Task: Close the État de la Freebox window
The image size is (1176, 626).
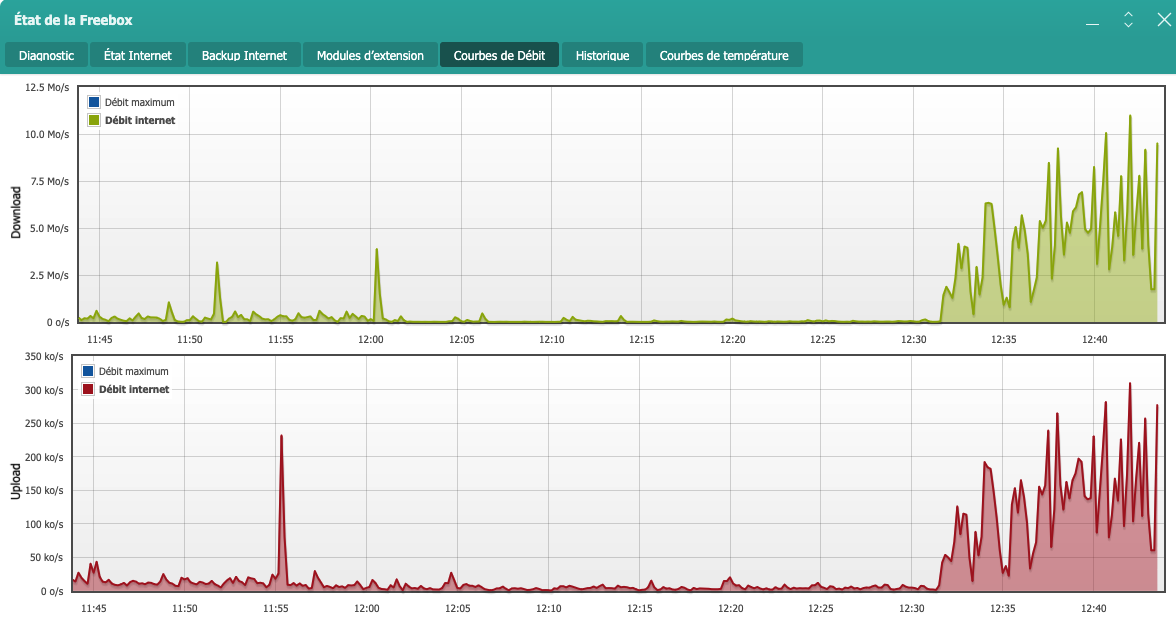Action: pyautogui.click(x=1162, y=20)
